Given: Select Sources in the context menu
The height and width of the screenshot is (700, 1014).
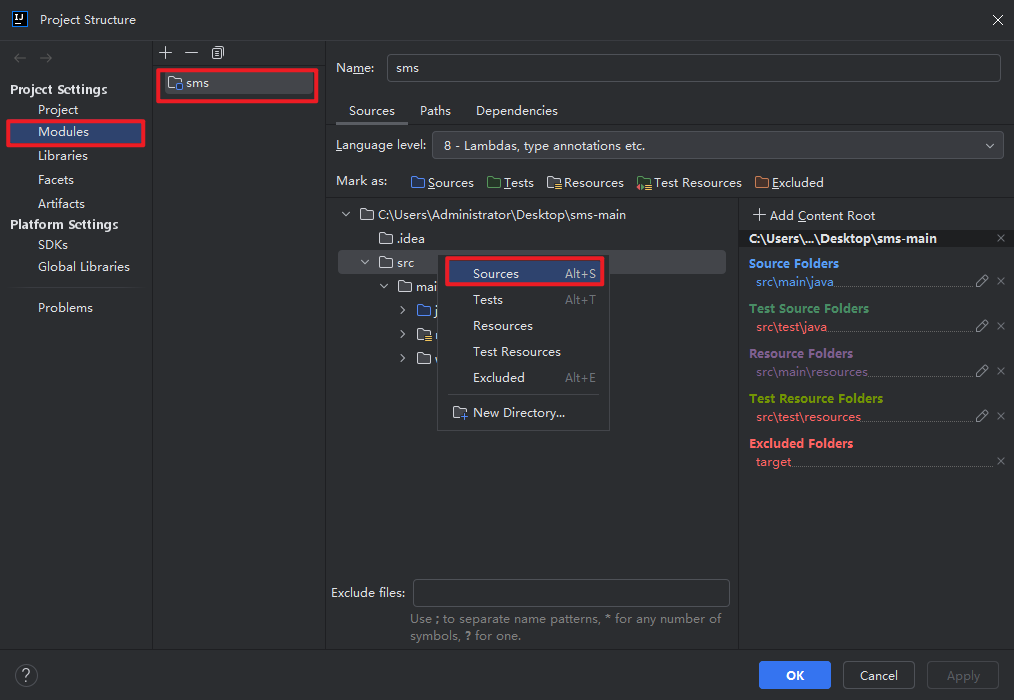Looking at the screenshot, I should pos(524,274).
